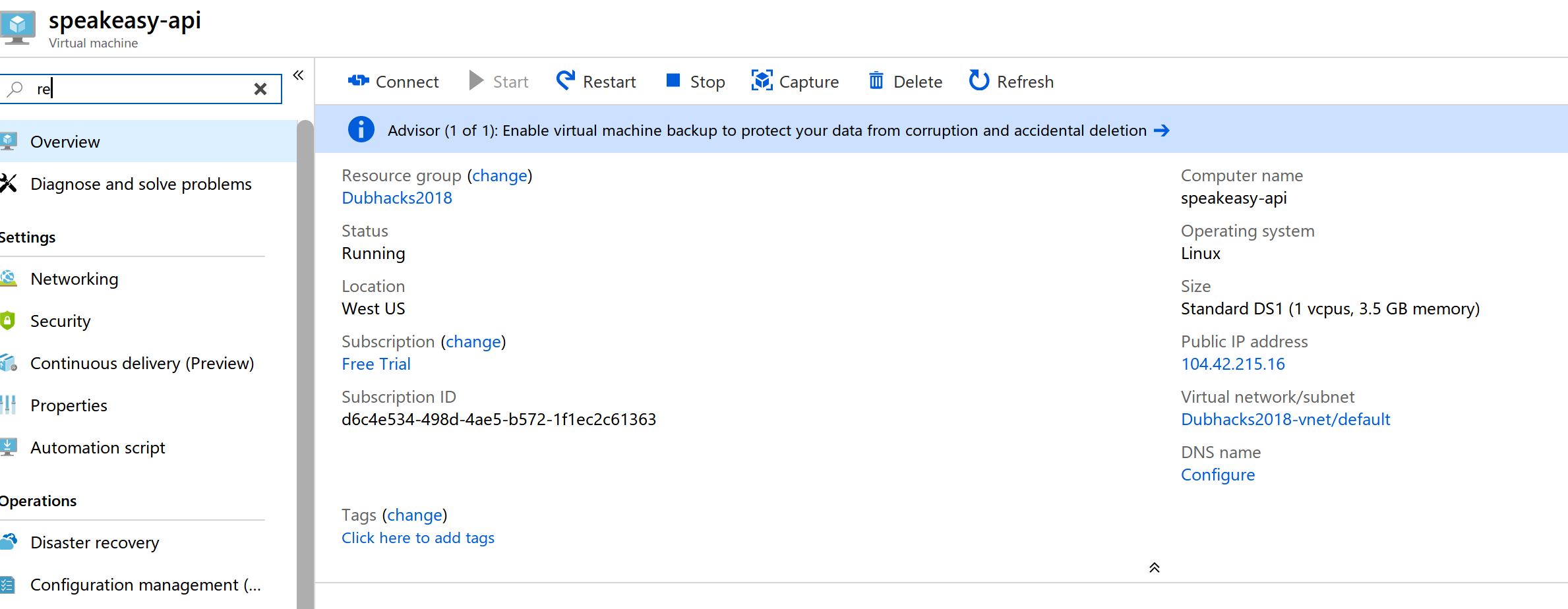Select the computer name speakeasy-api value
1568x609 pixels.
pyautogui.click(x=1234, y=198)
